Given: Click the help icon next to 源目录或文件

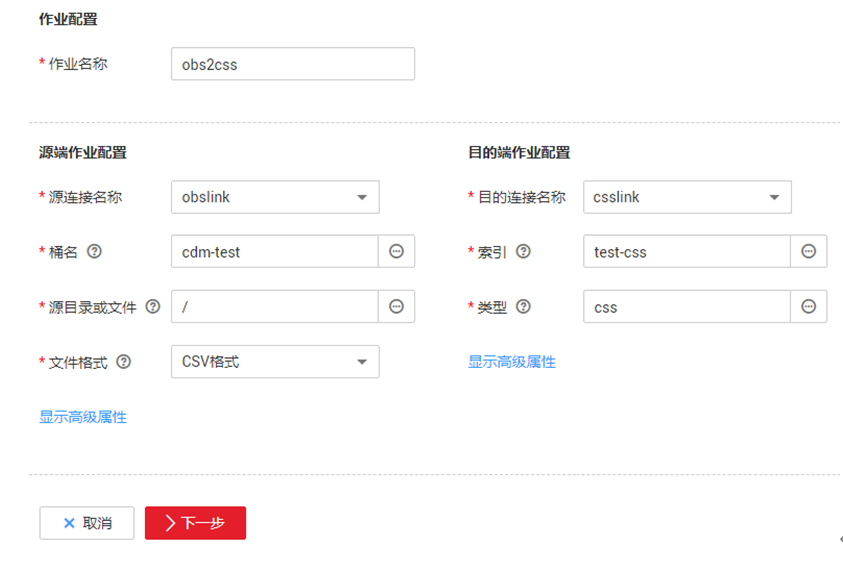Looking at the screenshot, I should (153, 307).
